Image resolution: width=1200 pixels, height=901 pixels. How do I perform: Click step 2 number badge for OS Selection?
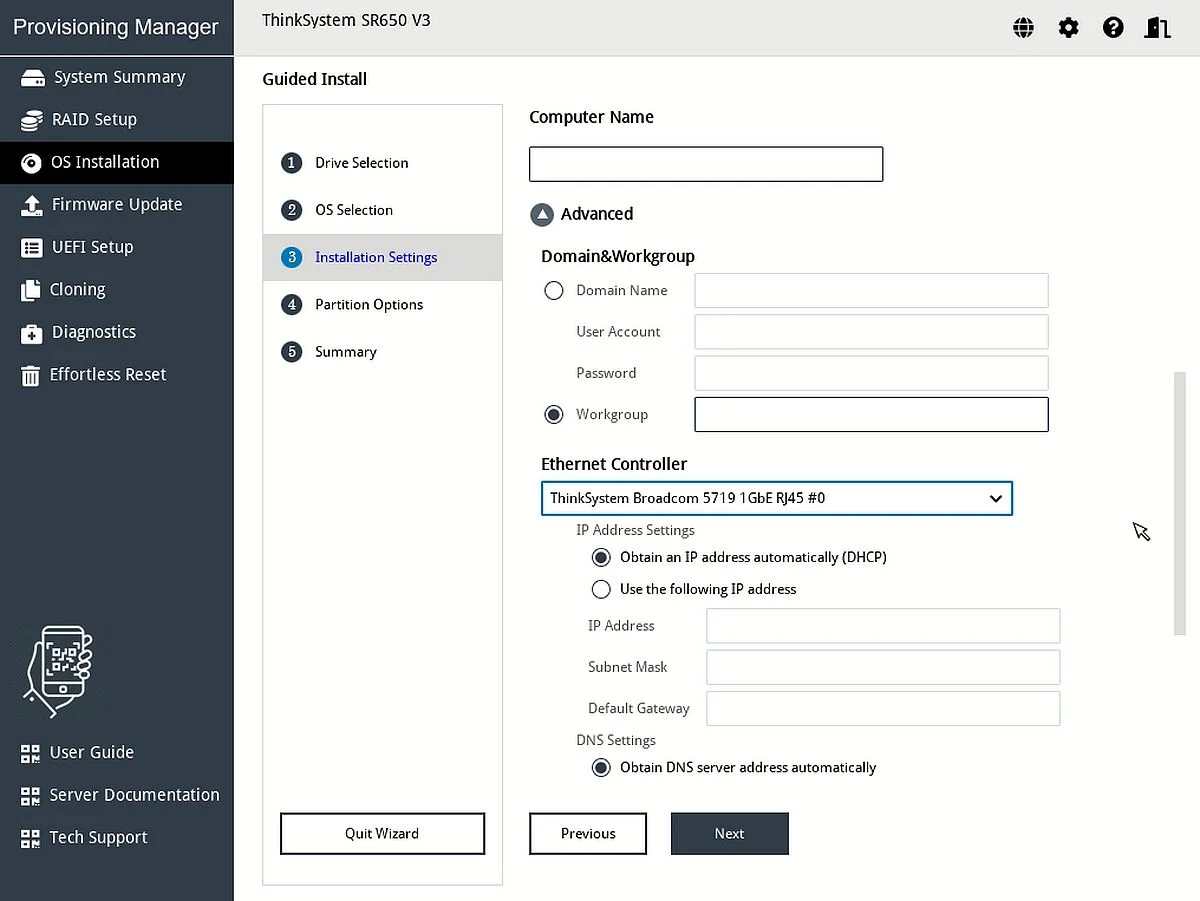pos(292,210)
